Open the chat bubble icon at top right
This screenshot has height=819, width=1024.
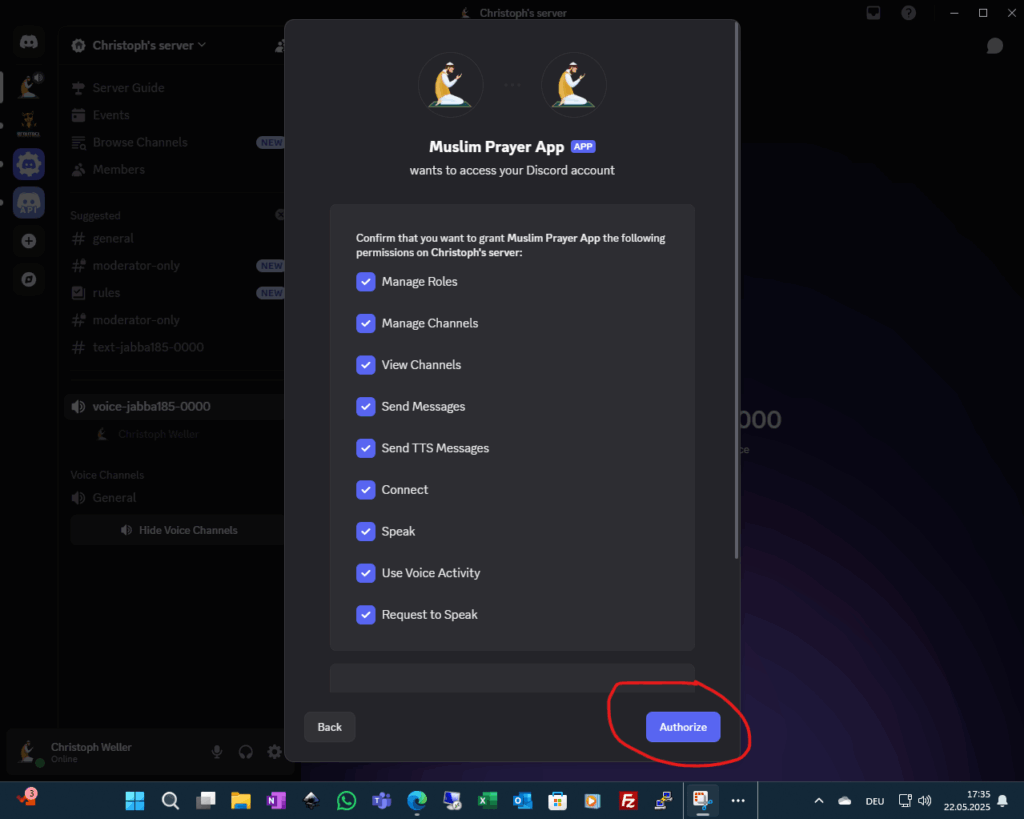(x=995, y=46)
